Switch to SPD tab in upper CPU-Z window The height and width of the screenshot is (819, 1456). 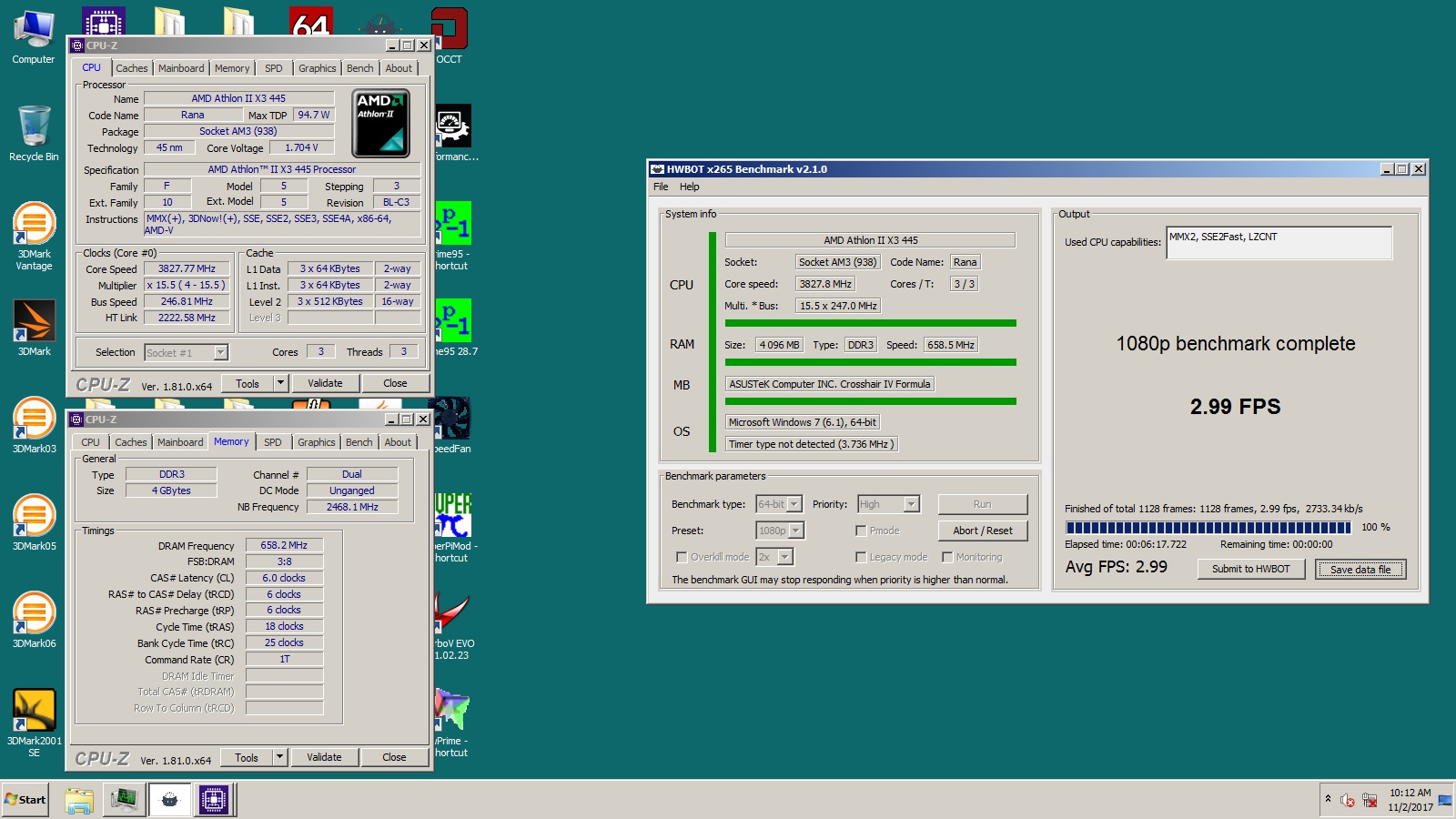pos(274,68)
